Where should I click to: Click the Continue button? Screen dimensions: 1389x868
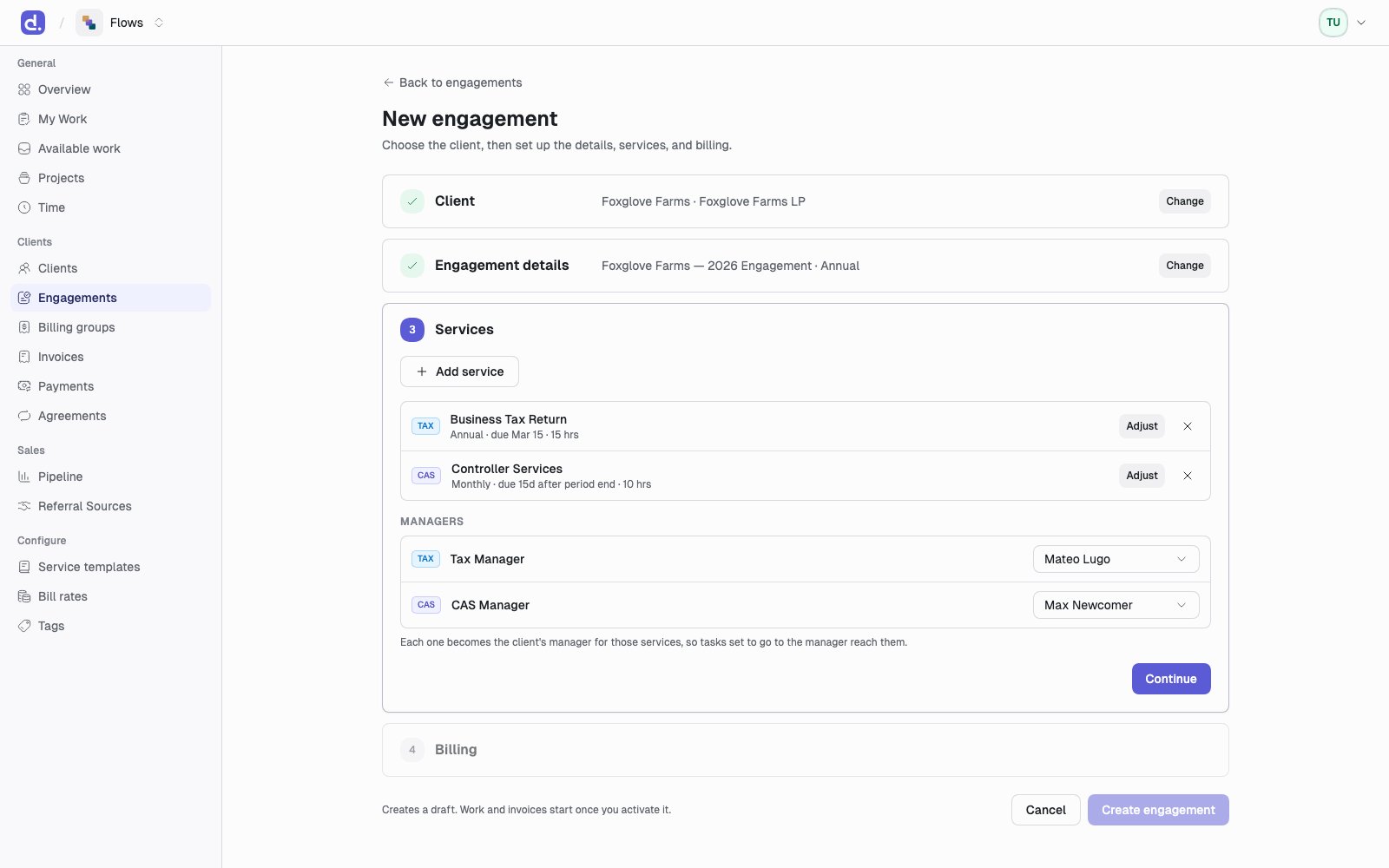1171,679
